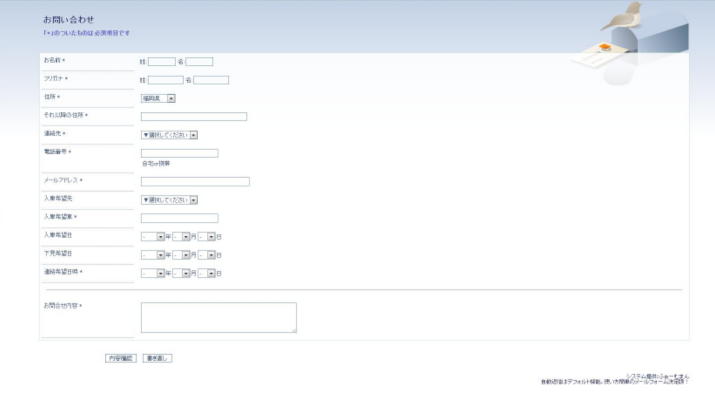Open year dropdown in 下見希望日 row
This screenshot has height=399, width=715.
[x=153, y=255]
